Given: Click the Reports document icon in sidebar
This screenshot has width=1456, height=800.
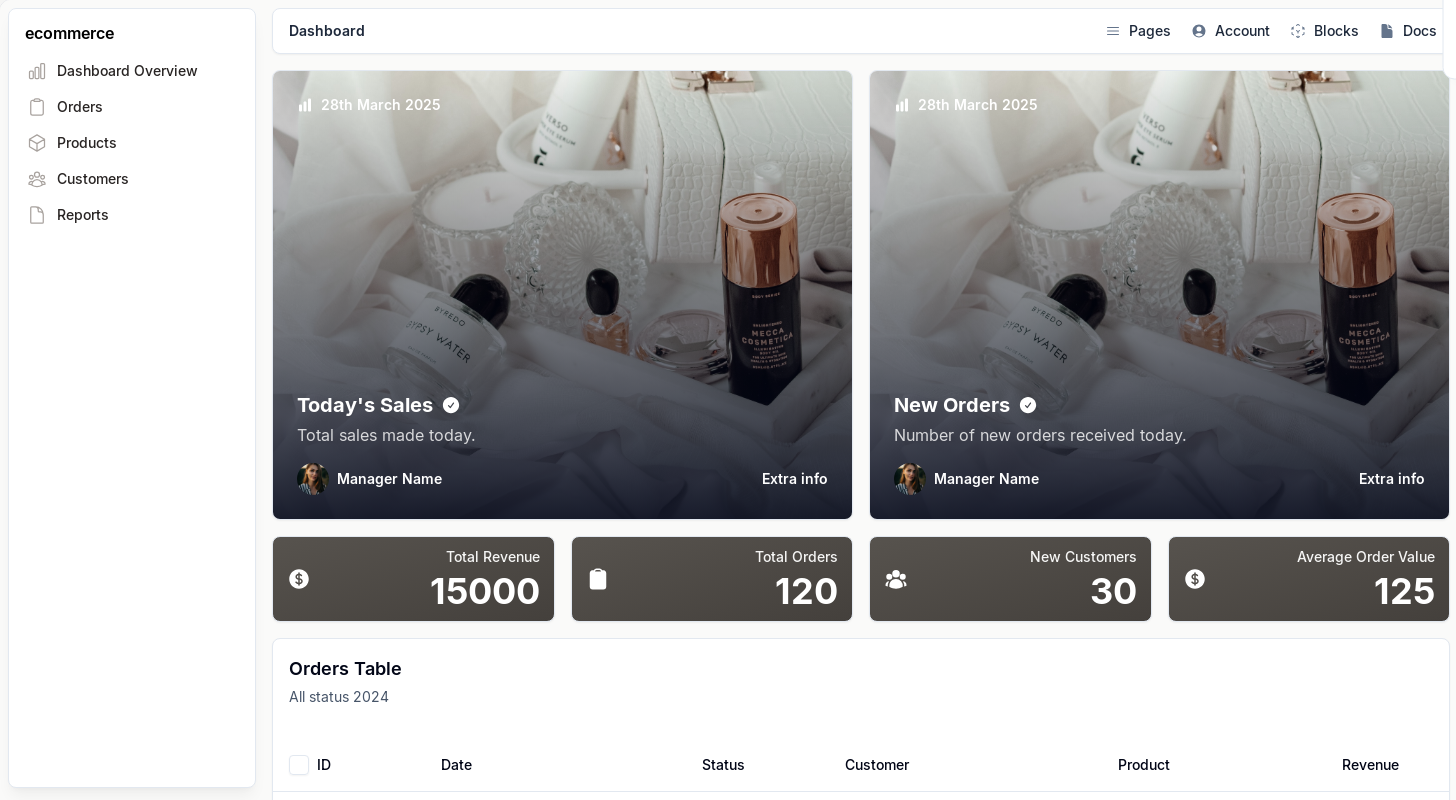Looking at the screenshot, I should [x=37, y=215].
